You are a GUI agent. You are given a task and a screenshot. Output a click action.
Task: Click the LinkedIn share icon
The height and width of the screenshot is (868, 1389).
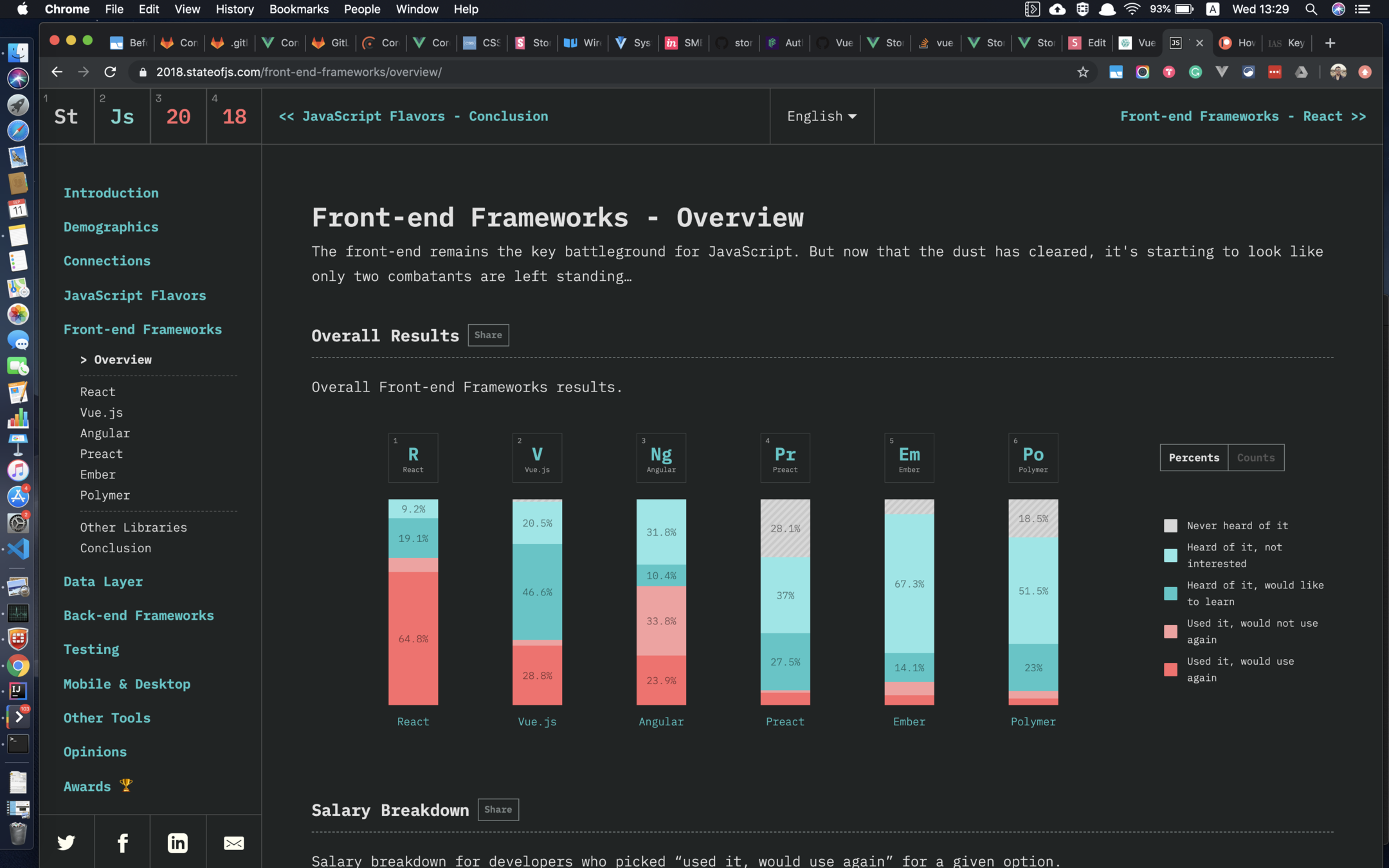(x=177, y=842)
